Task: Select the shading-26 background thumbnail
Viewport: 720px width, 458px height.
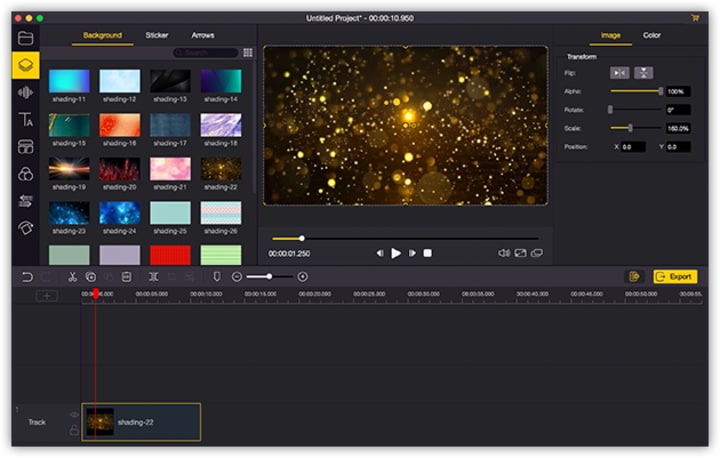Action: pyautogui.click(x=220, y=213)
